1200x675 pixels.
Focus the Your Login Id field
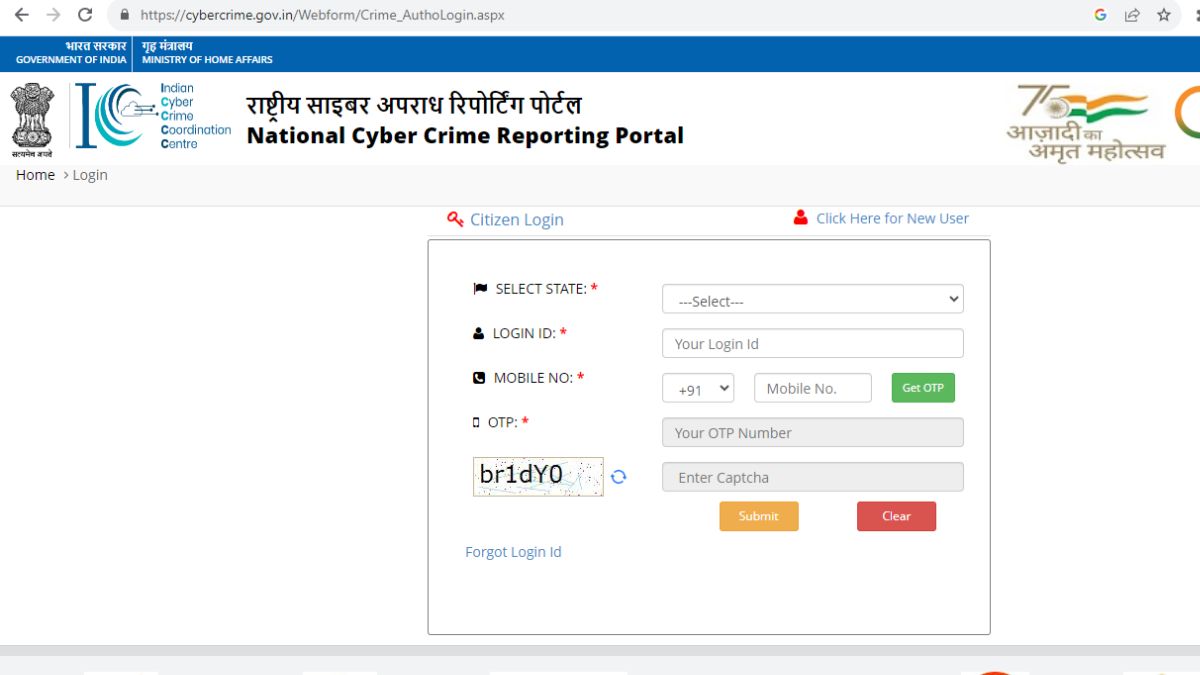click(812, 344)
